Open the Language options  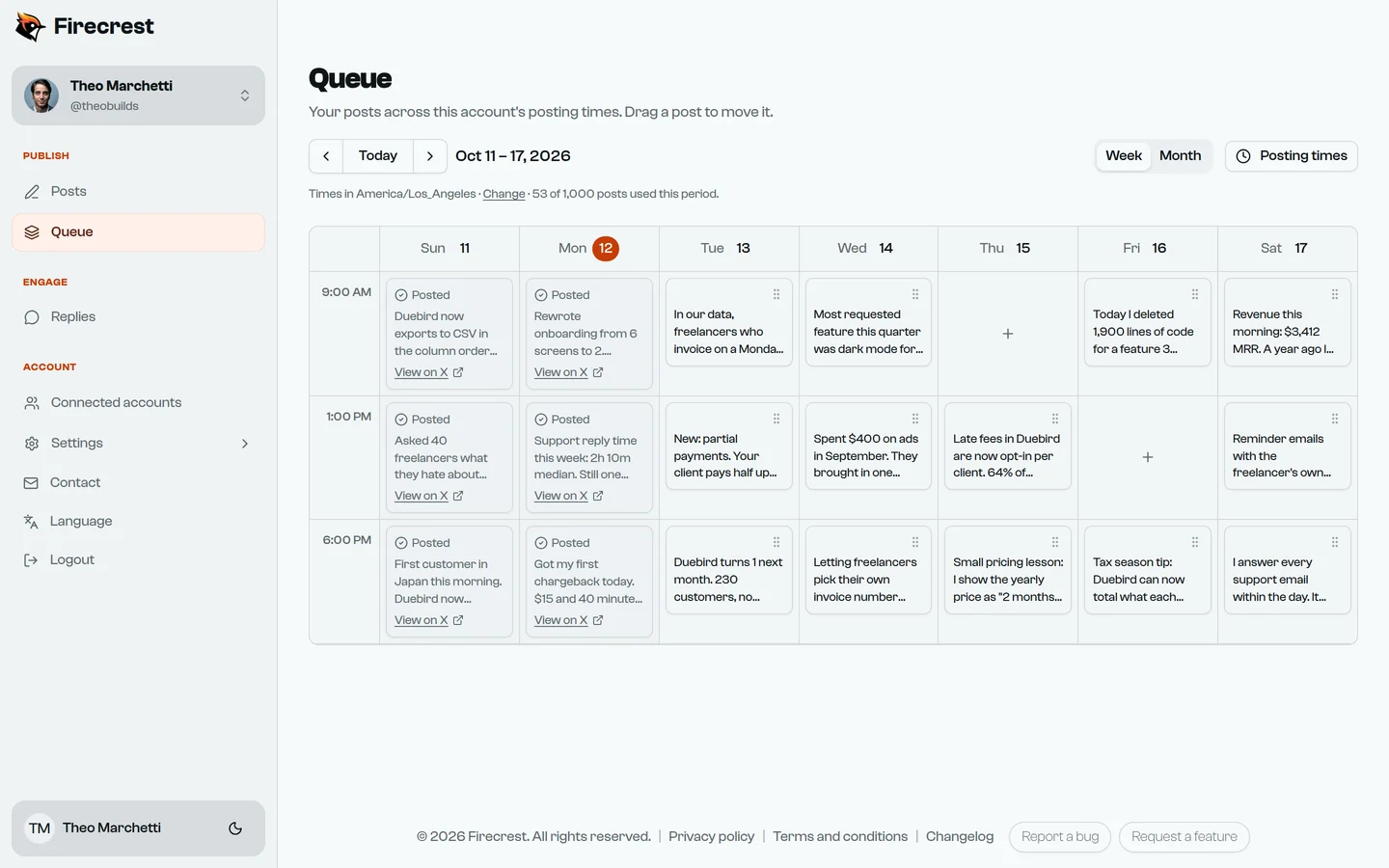[138, 521]
